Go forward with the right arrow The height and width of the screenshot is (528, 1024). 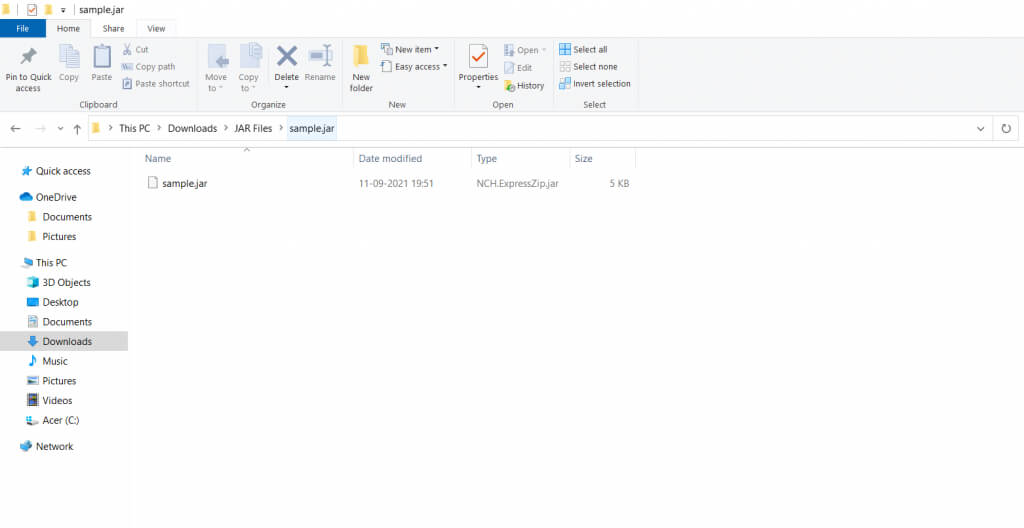[x=40, y=129]
